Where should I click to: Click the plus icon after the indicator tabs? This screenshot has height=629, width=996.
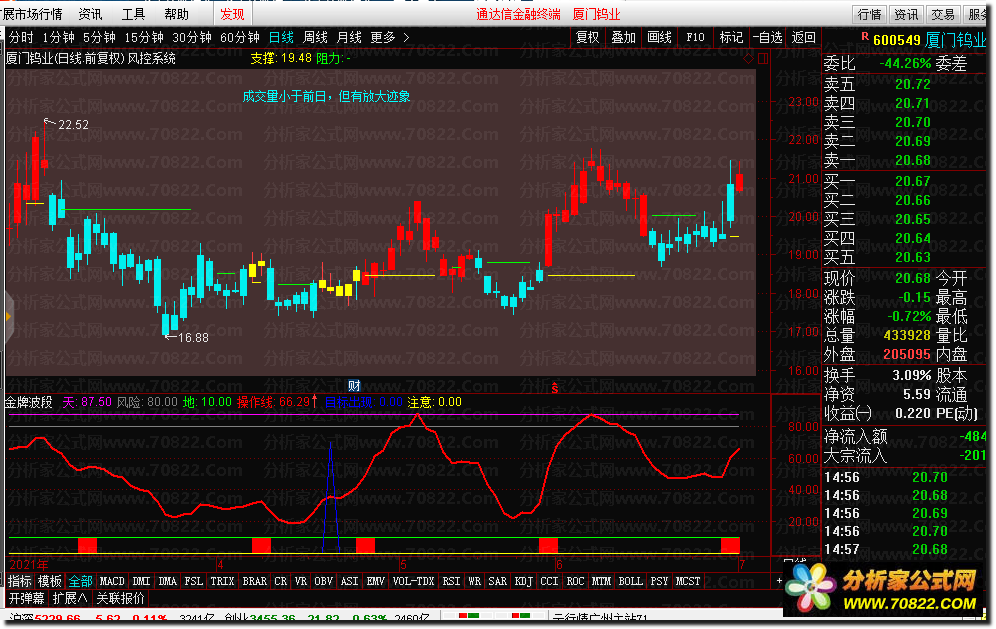click(779, 581)
